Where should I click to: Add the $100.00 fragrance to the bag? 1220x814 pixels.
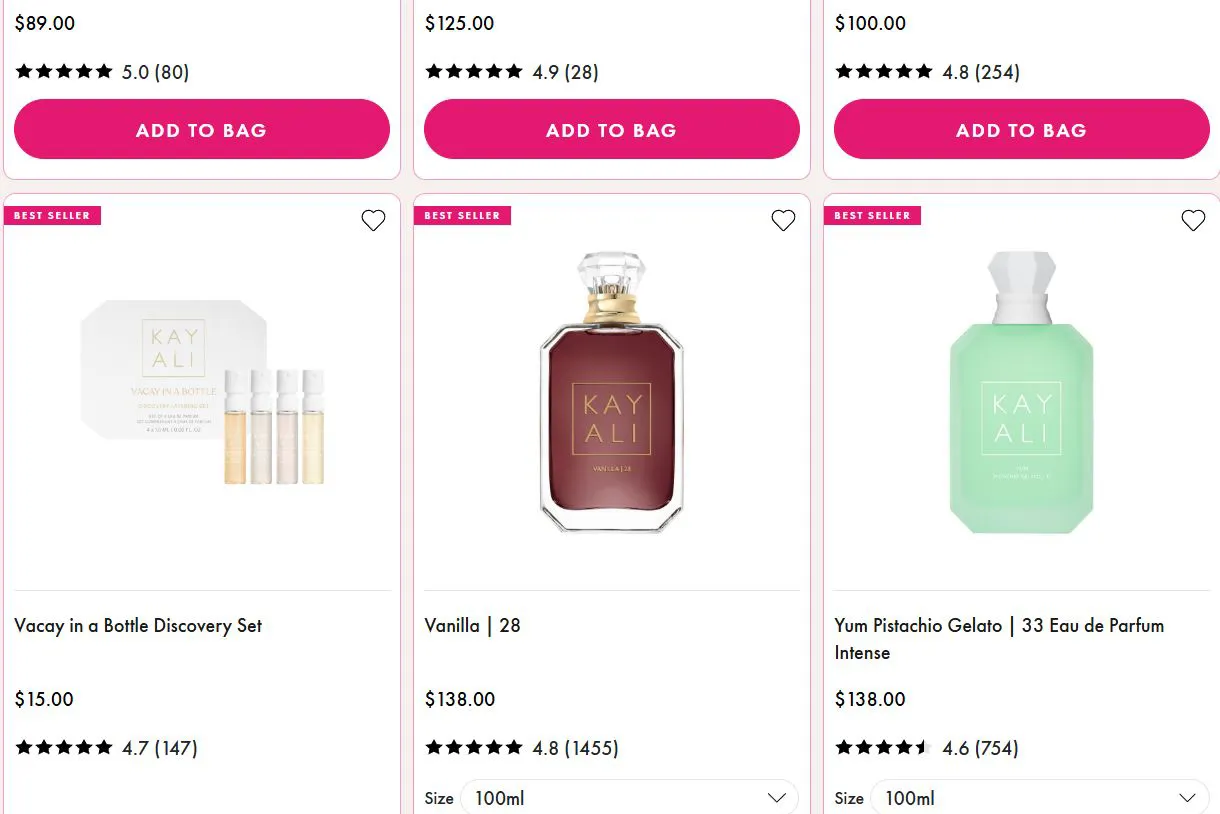1021,129
